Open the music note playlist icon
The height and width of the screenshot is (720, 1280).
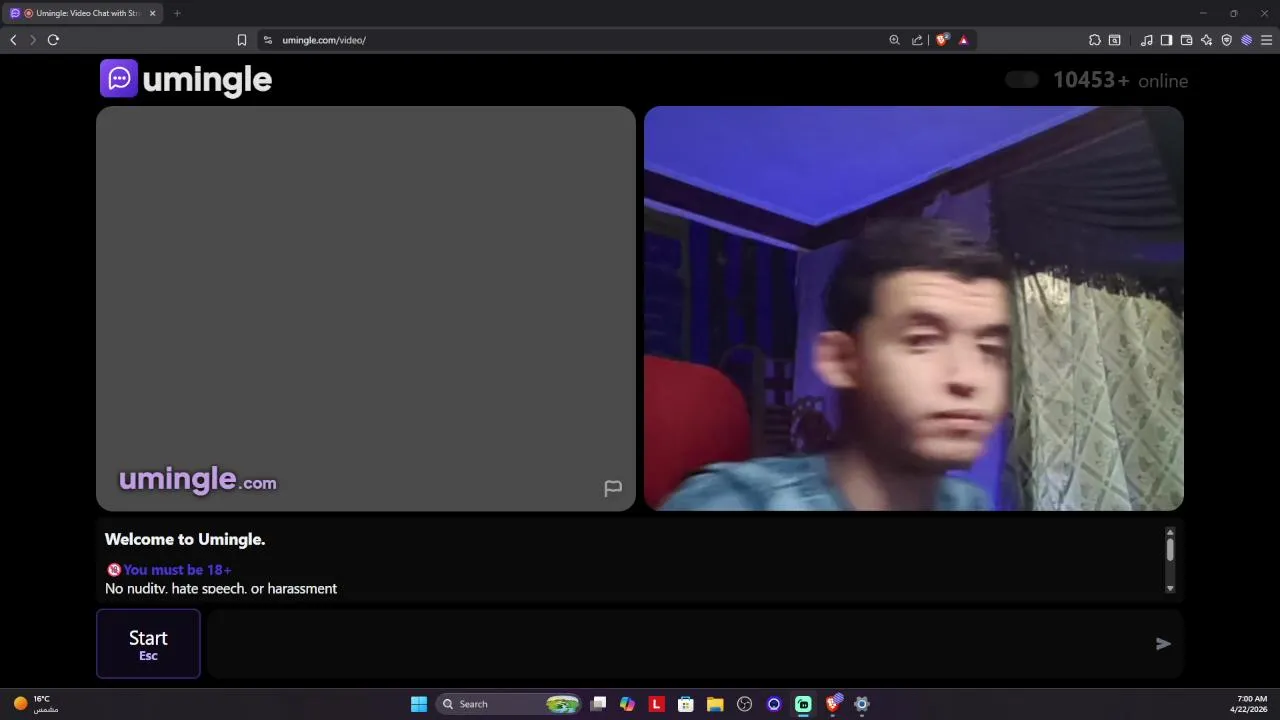(x=1147, y=40)
